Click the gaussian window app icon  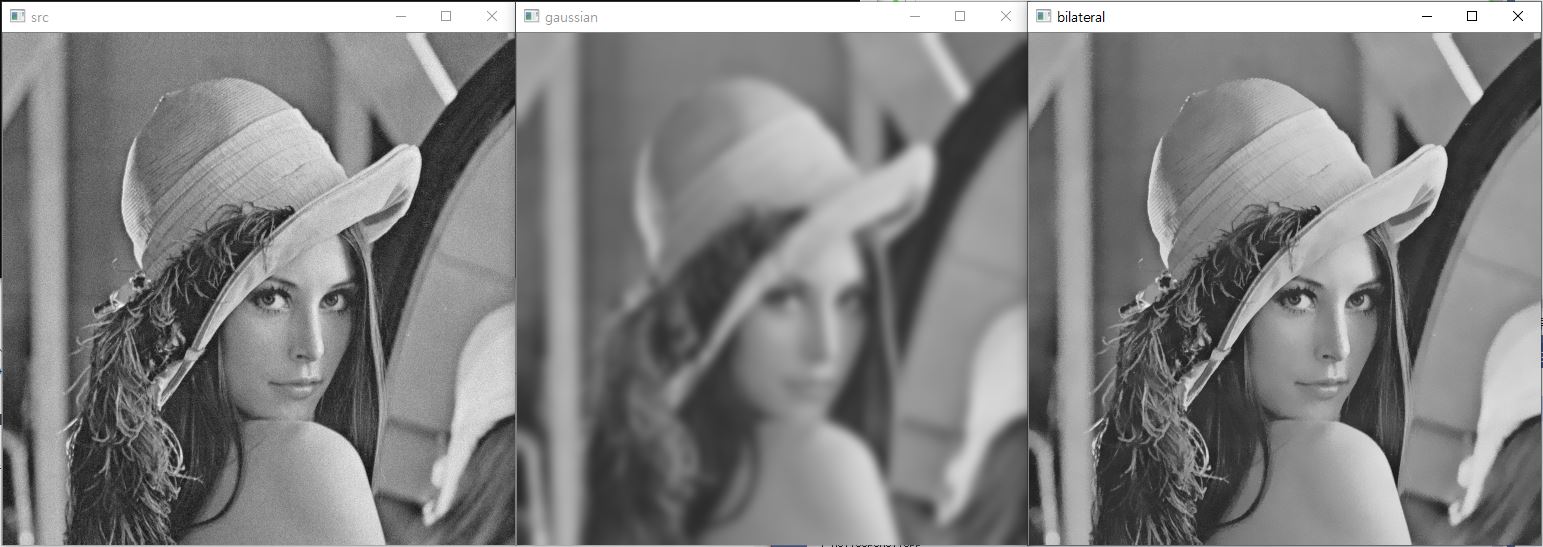531,17
